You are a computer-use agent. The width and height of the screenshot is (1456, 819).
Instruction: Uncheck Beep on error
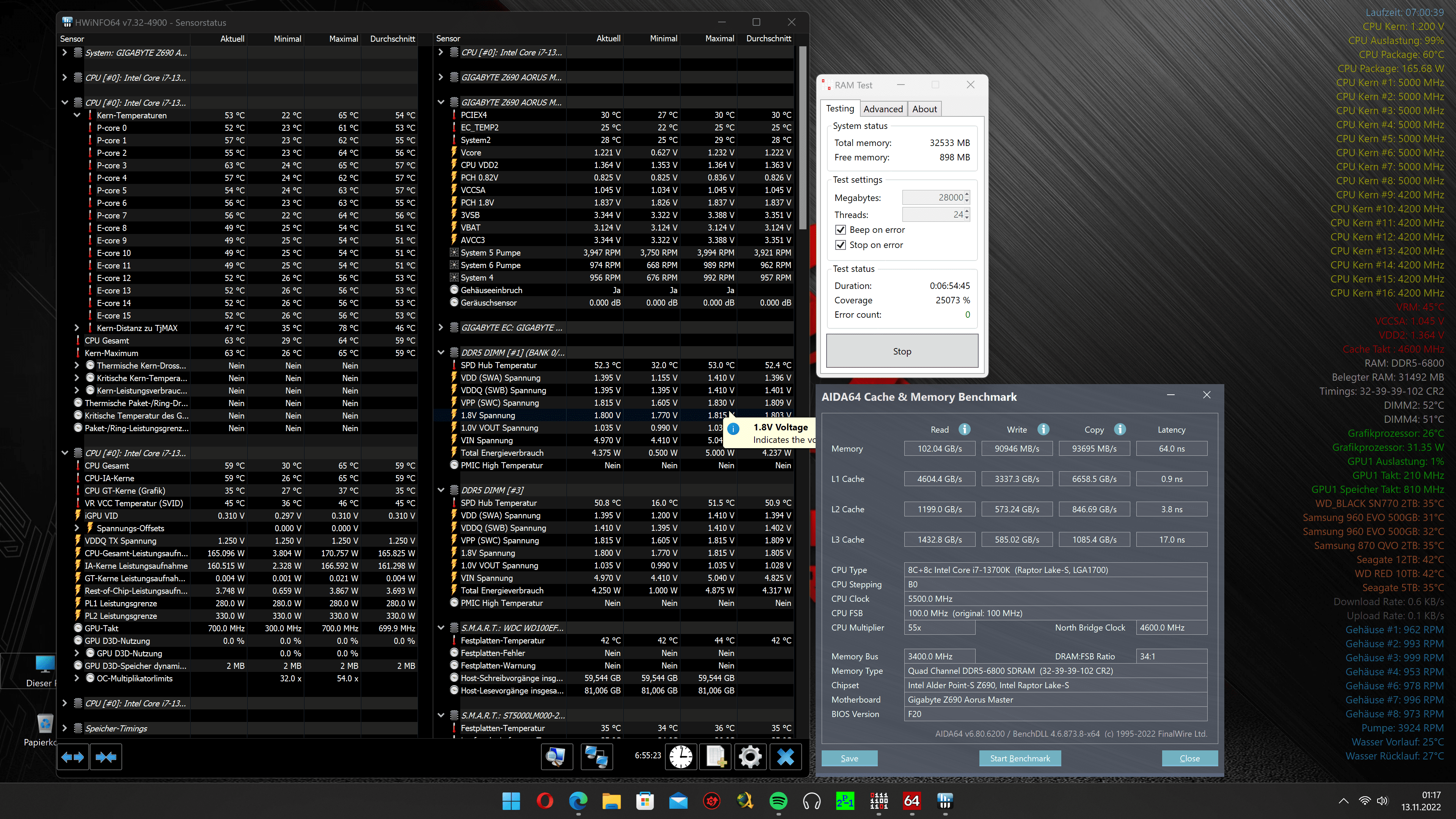tap(841, 230)
